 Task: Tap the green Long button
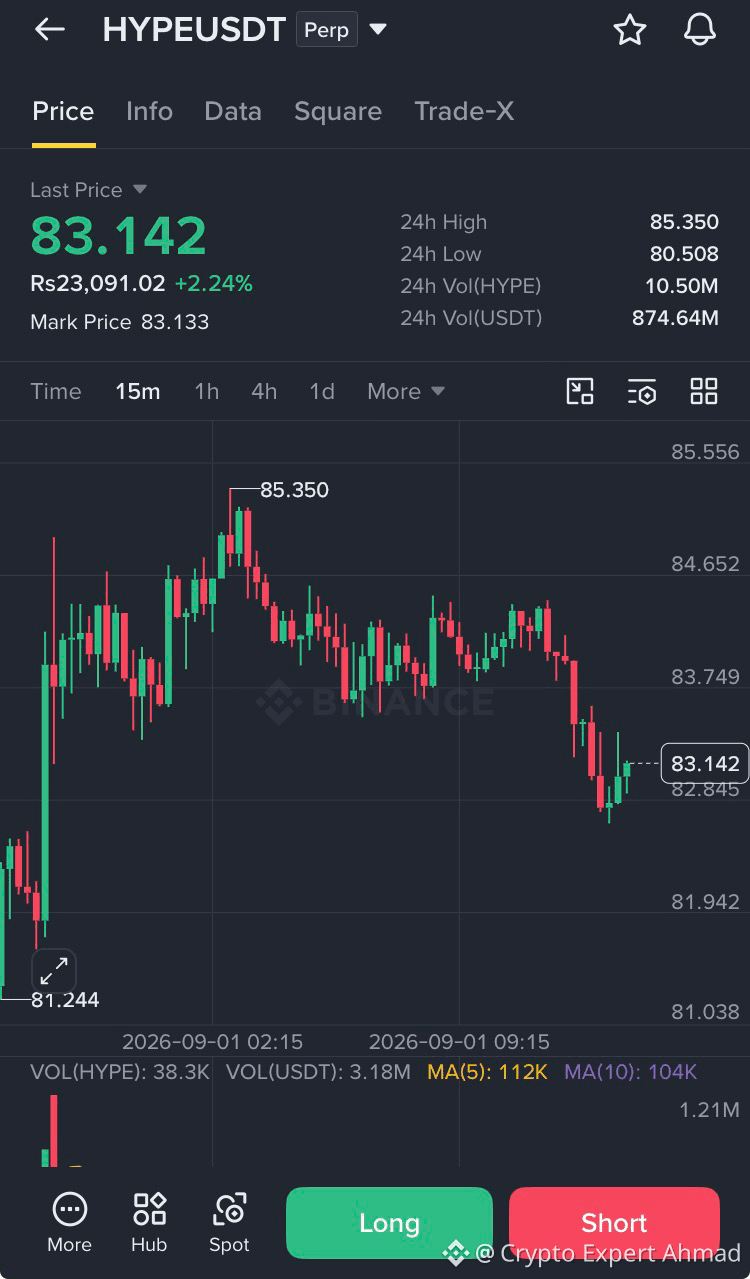click(x=389, y=1222)
